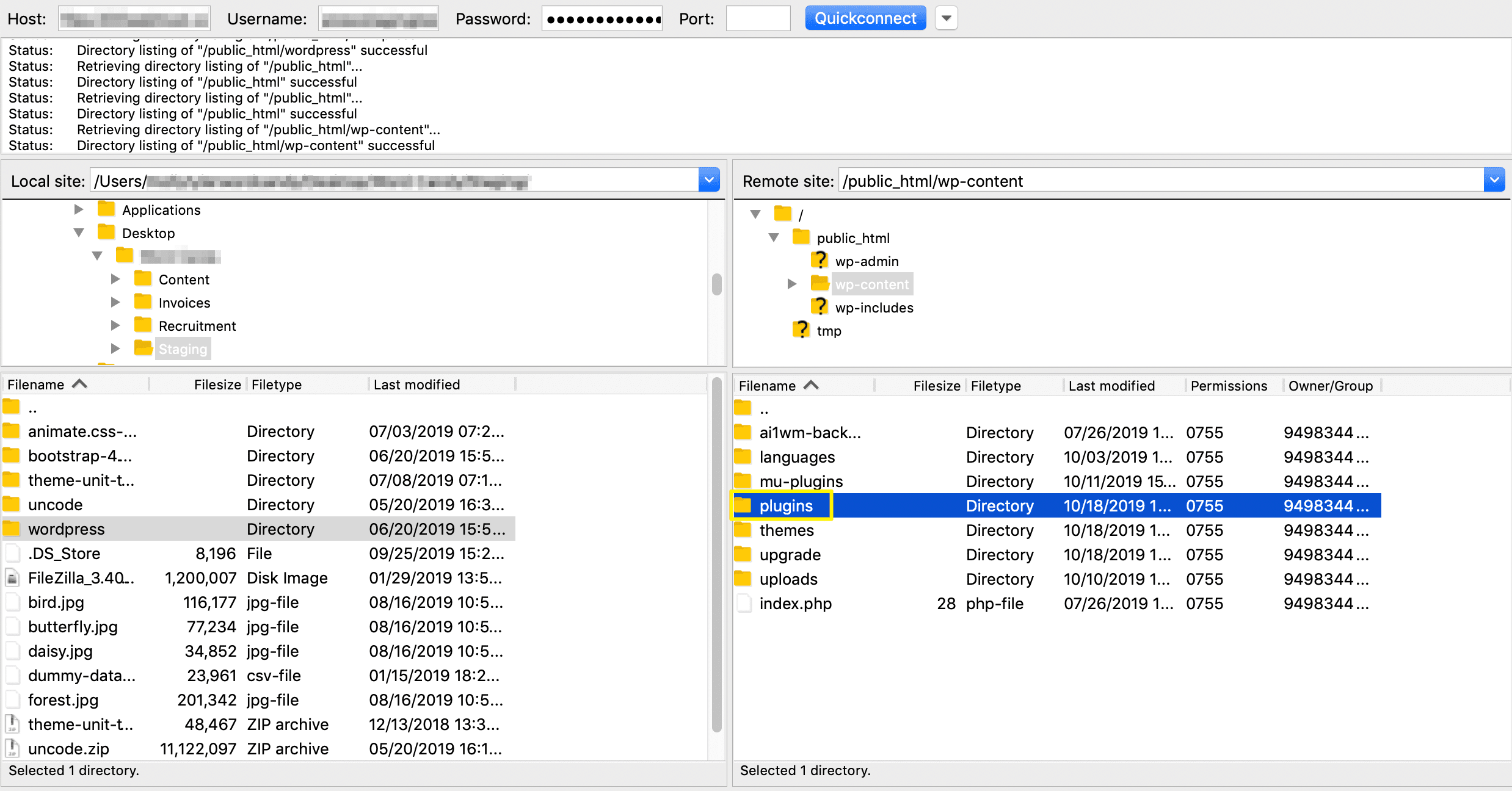Select the Invoices folder in local tree
The width and height of the screenshot is (1512, 791).
(184, 303)
